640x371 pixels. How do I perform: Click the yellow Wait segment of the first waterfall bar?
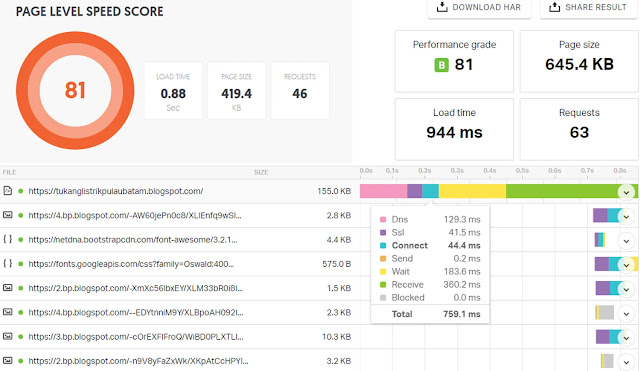click(472, 191)
